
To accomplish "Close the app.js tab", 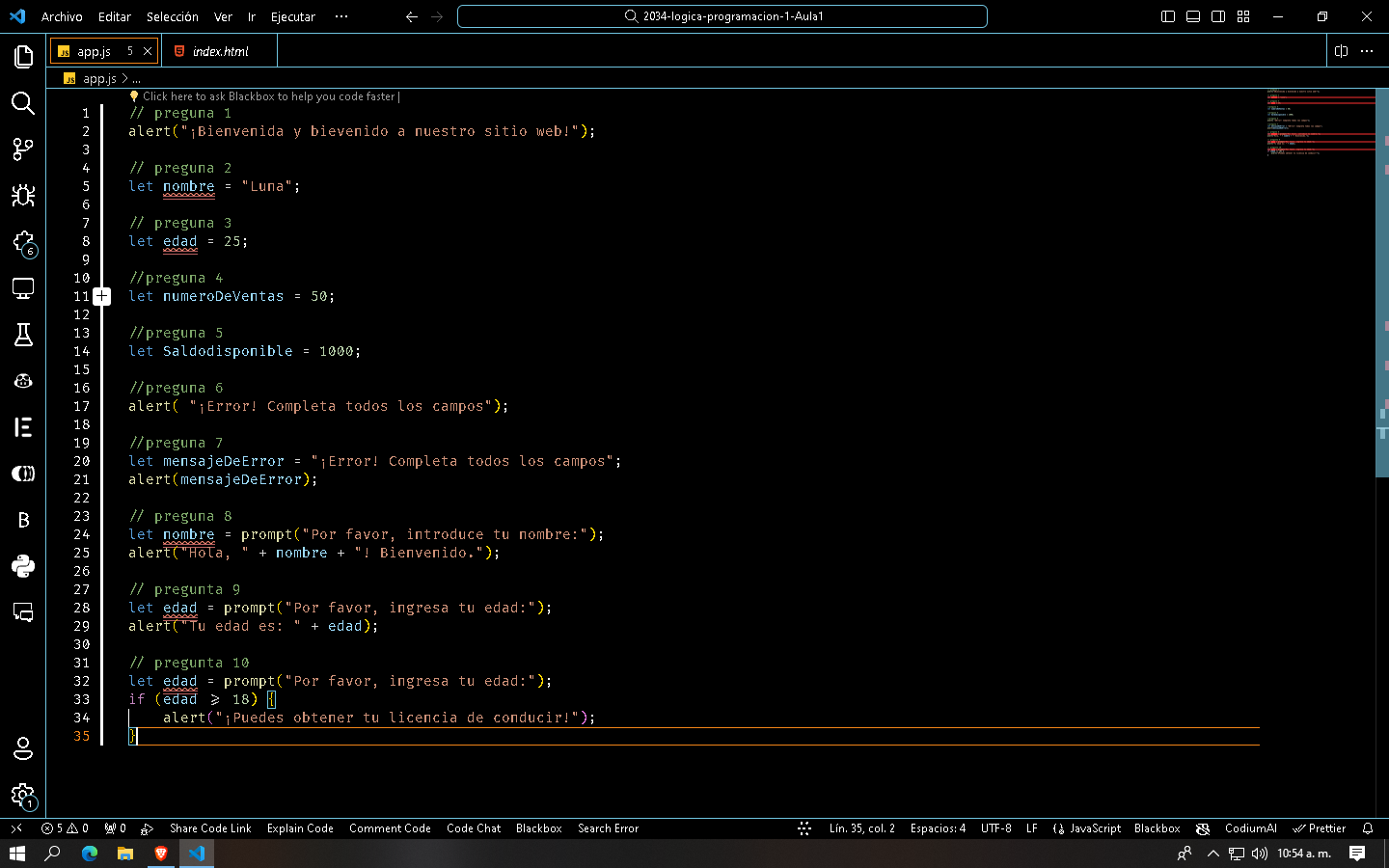I will (148, 51).
